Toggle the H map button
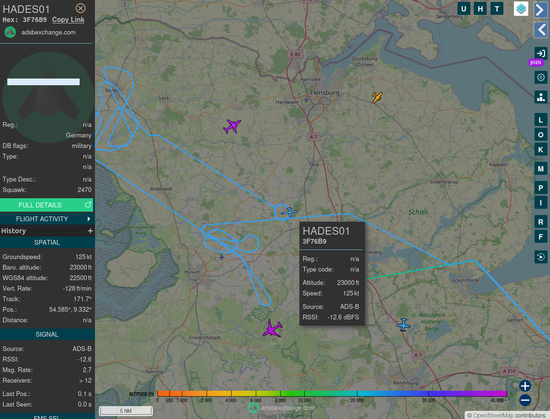The image size is (550, 419). click(x=480, y=9)
